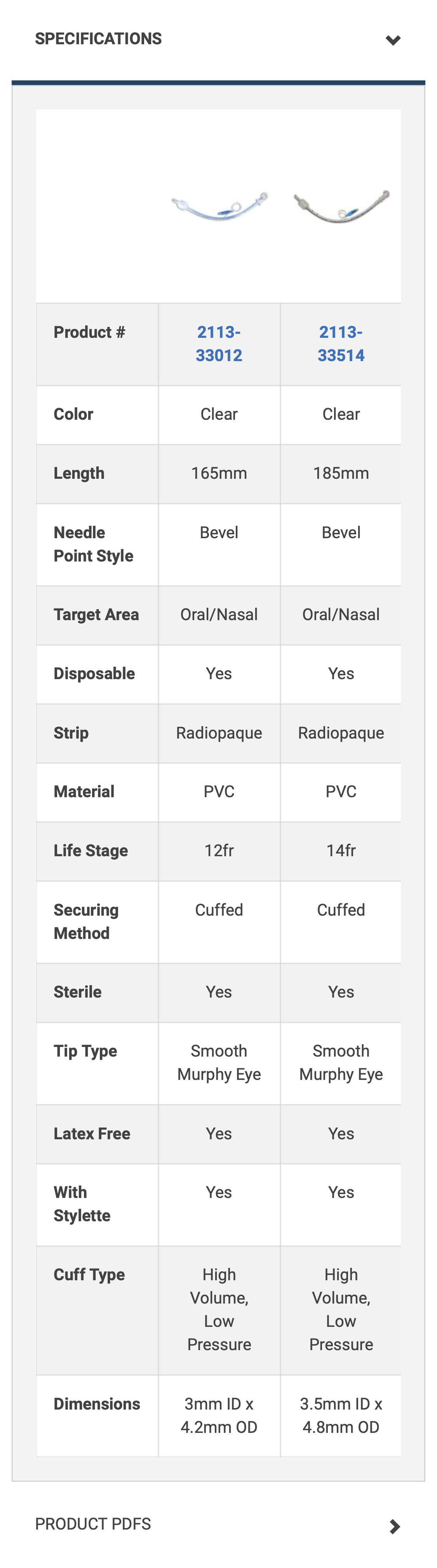
Task: Select the blue endotracheal tube thumbnail
Action: point(218,205)
